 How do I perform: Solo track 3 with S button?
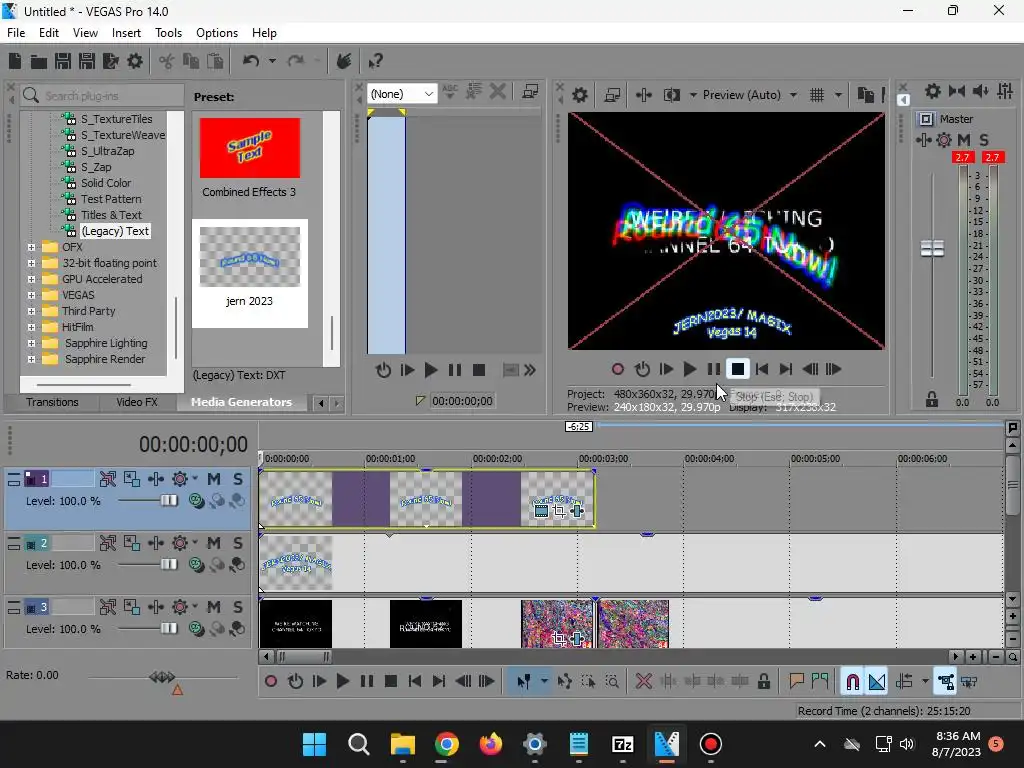click(x=238, y=607)
